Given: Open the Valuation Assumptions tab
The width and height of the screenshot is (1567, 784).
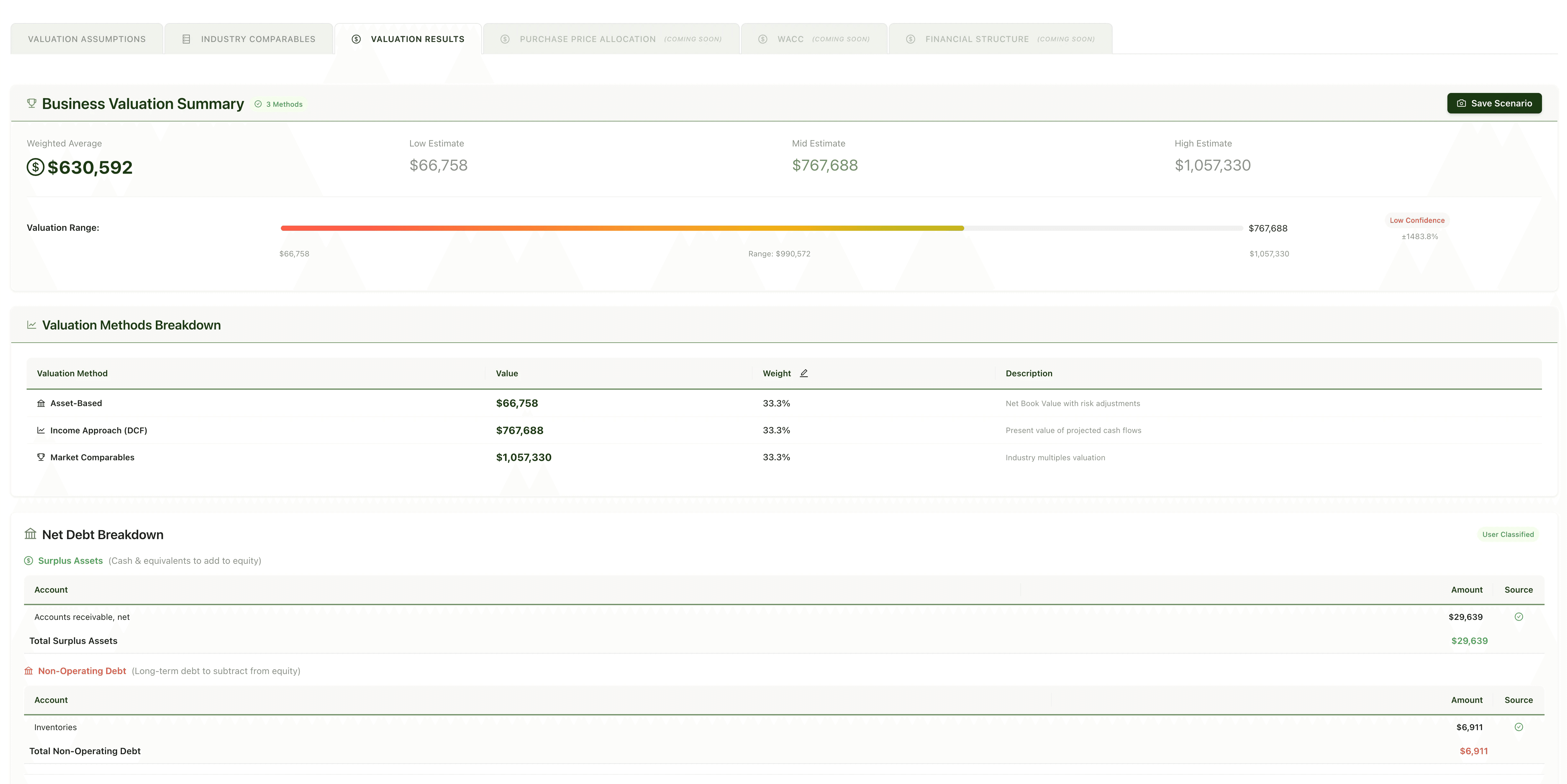Looking at the screenshot, I should 87,39.
